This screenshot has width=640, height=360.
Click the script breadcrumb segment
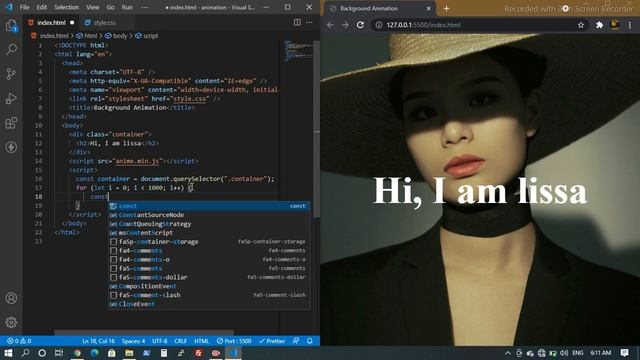coord(147,36)
